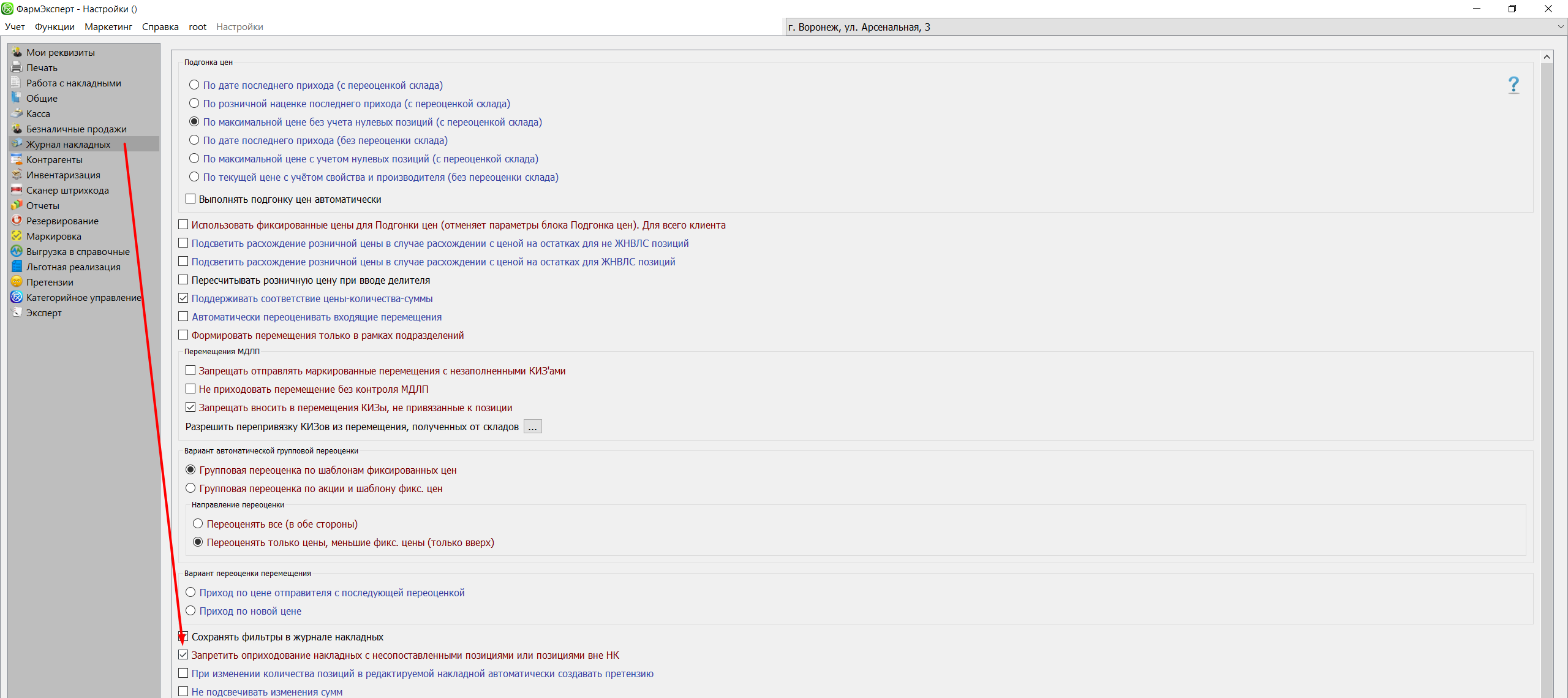
Task: Click the Претензии smiley icon
Action: click(x=17, y=282)
